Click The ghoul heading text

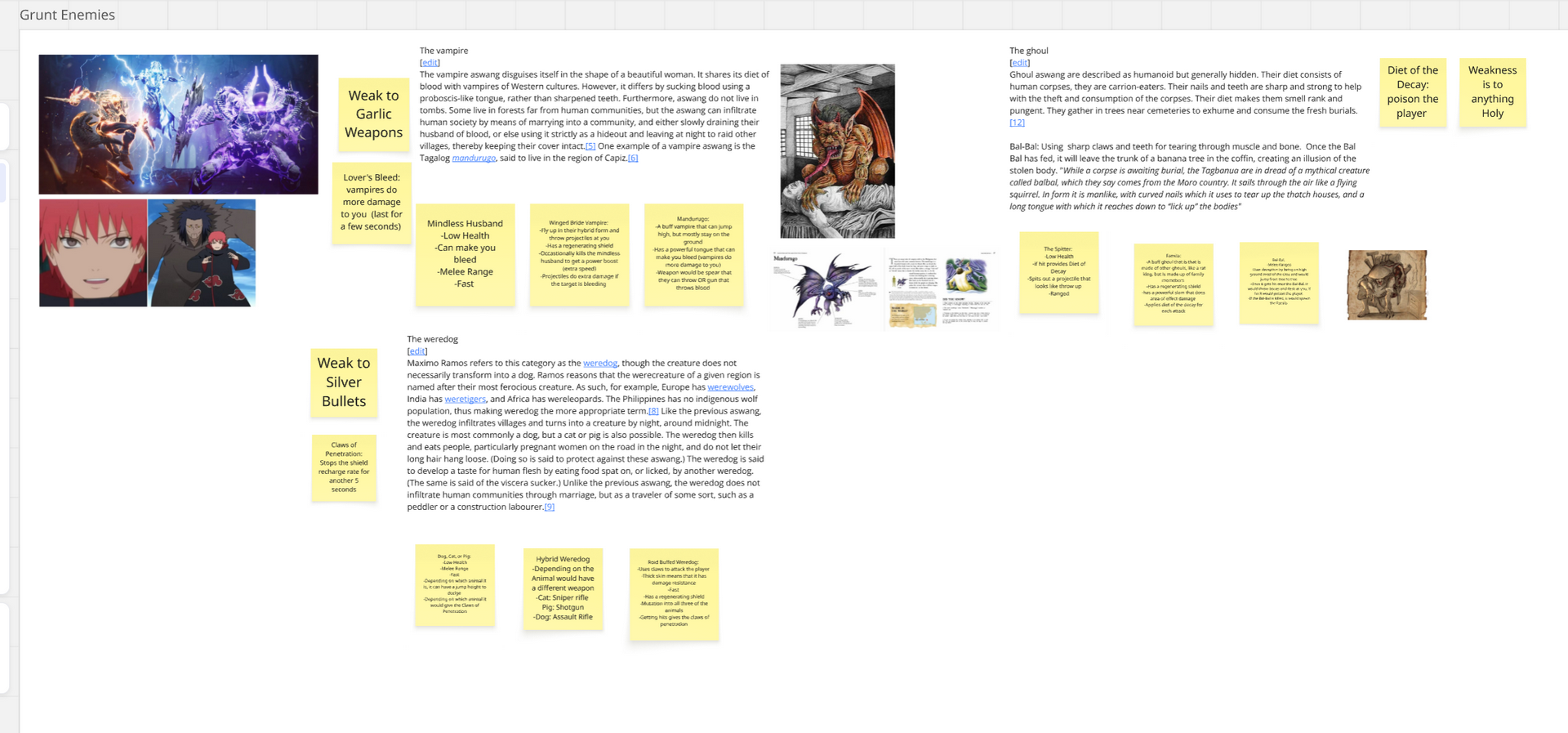coord(1028,51)
